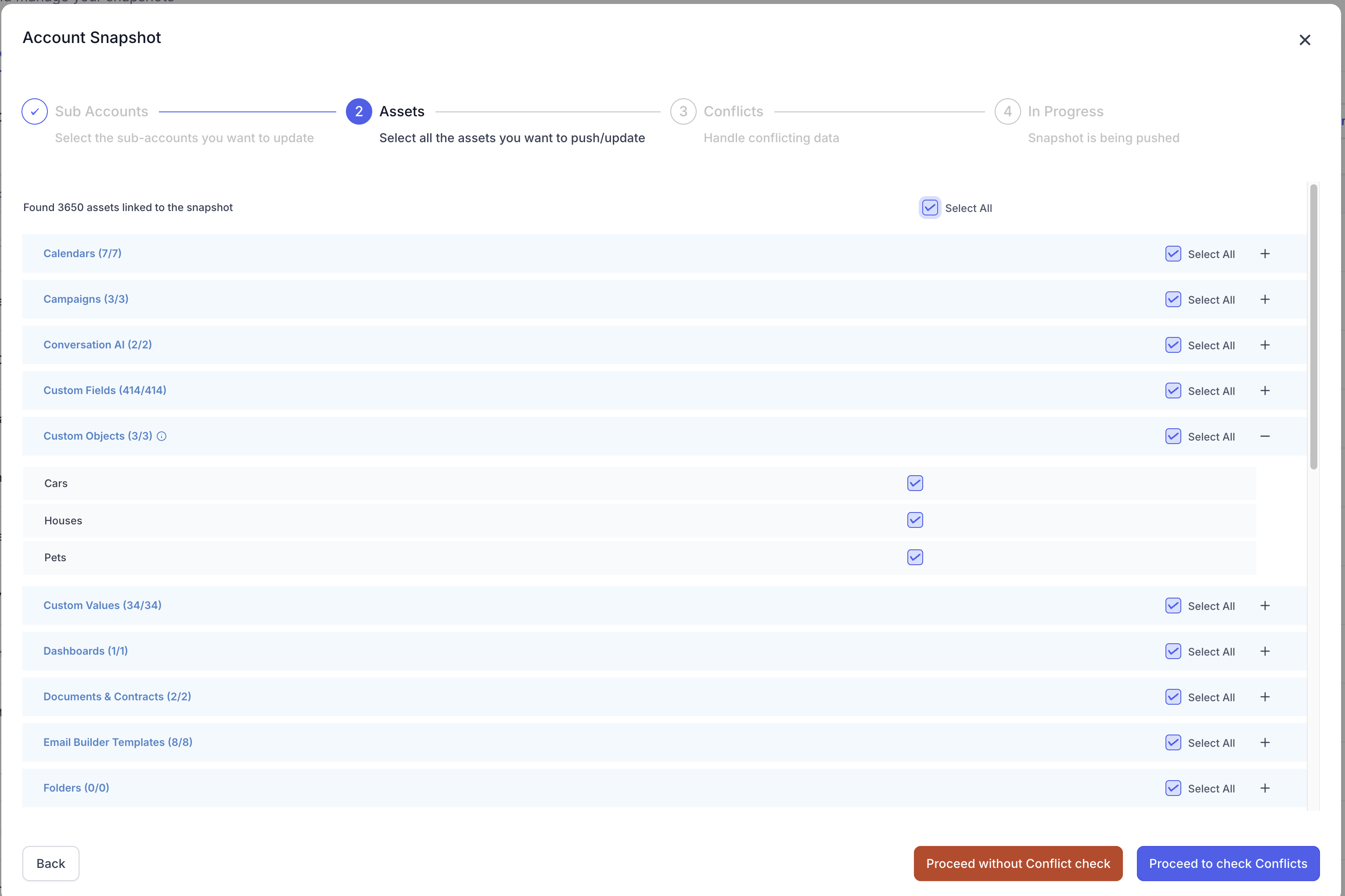Click the step 2 Assets circle
The height and width of the screenshot is (896, 1345).
click(x=358, y=111)
